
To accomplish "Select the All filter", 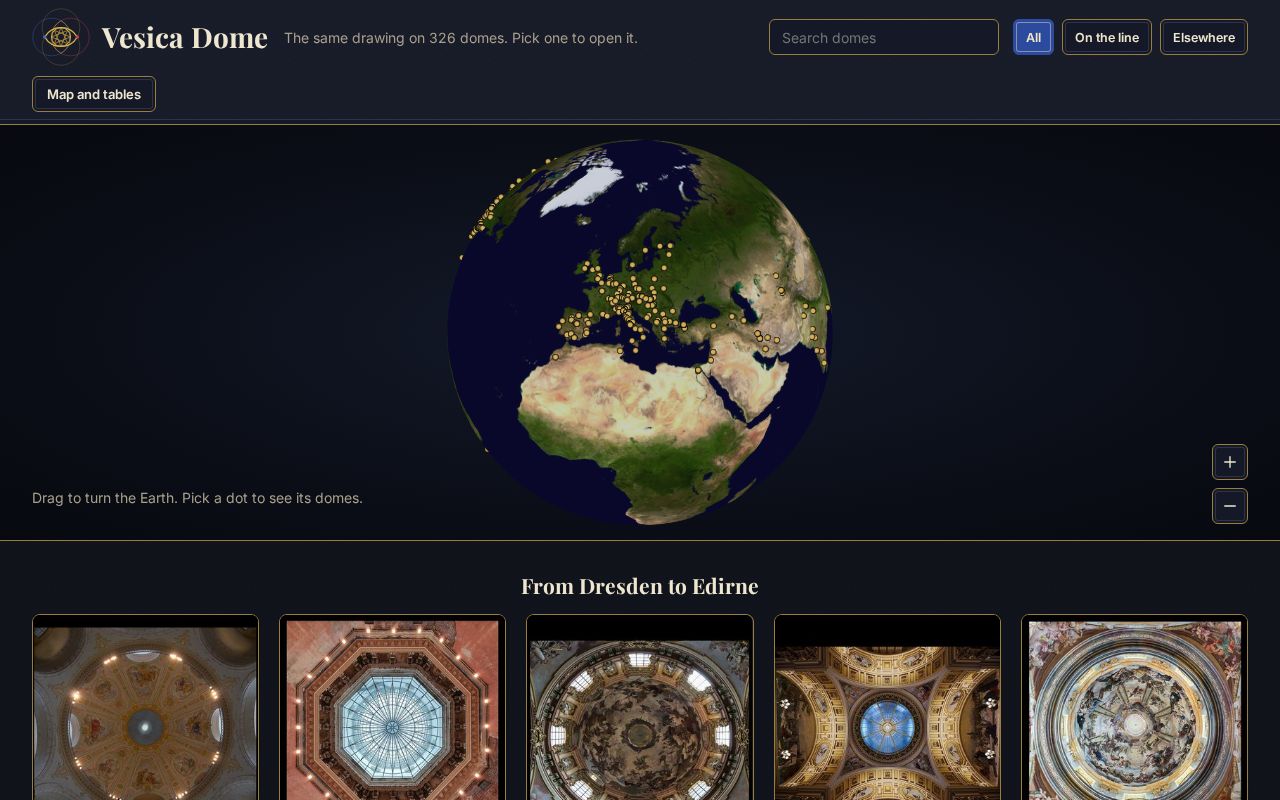I will point(1033,37).
